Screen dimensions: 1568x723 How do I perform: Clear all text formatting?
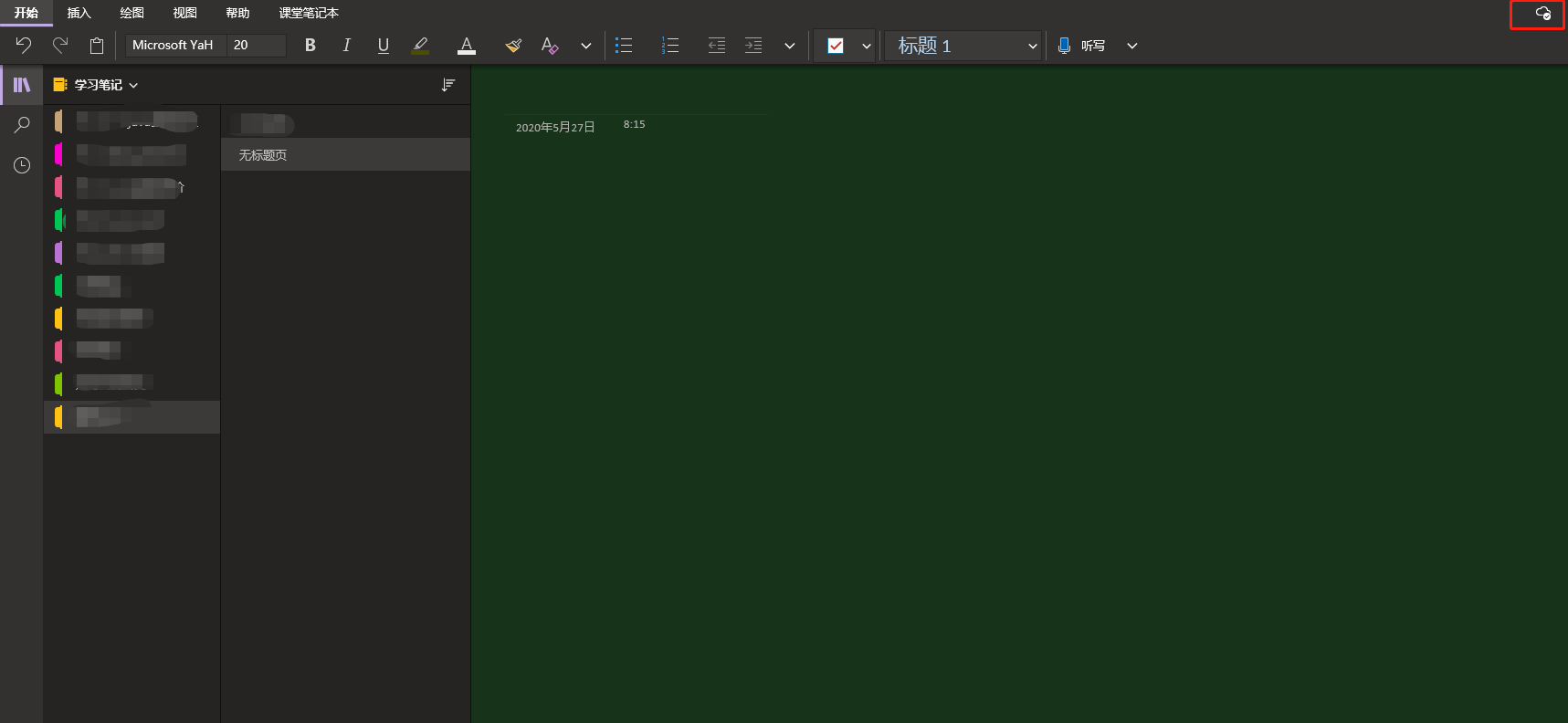[550, 46]
